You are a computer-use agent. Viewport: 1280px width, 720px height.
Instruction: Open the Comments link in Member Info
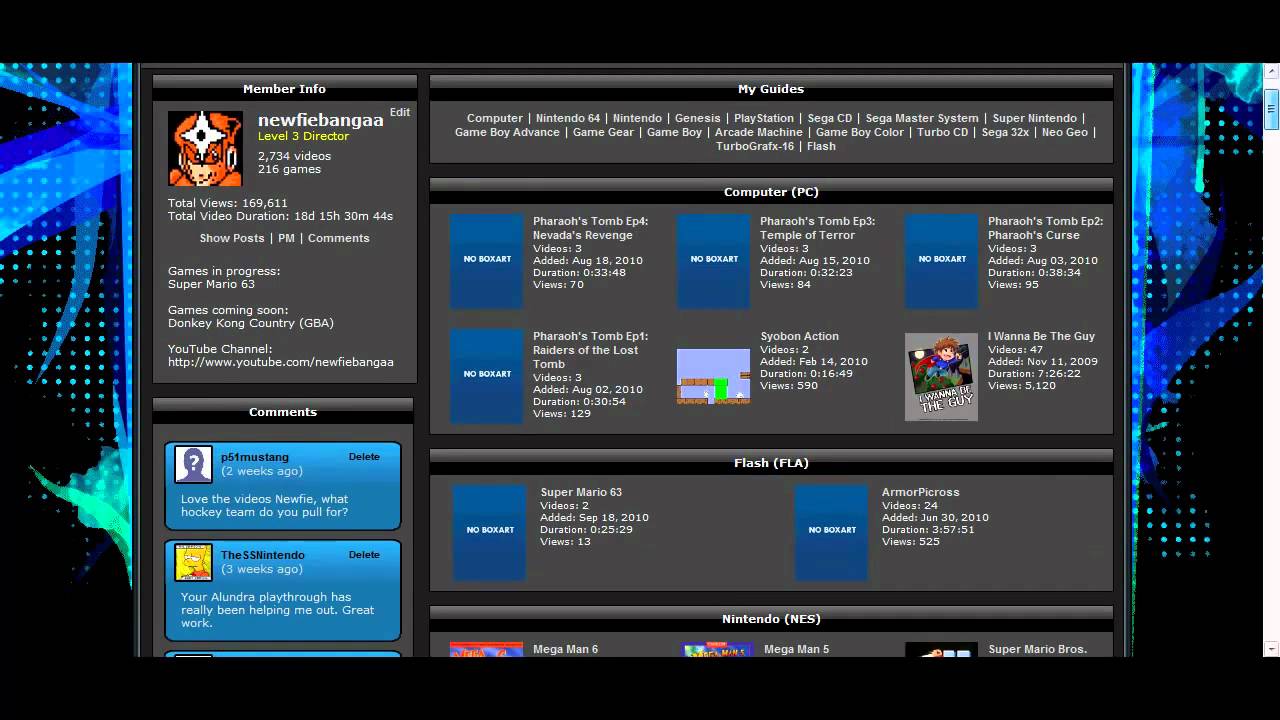click(x=339, y=238)
